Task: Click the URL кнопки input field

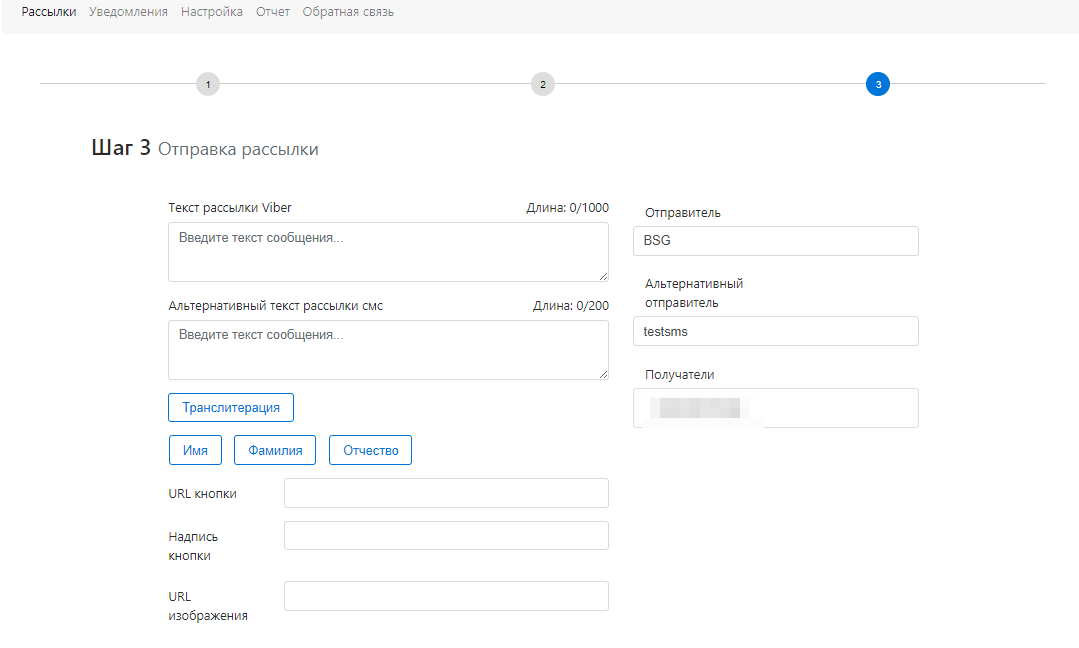Action: point(446,493)
